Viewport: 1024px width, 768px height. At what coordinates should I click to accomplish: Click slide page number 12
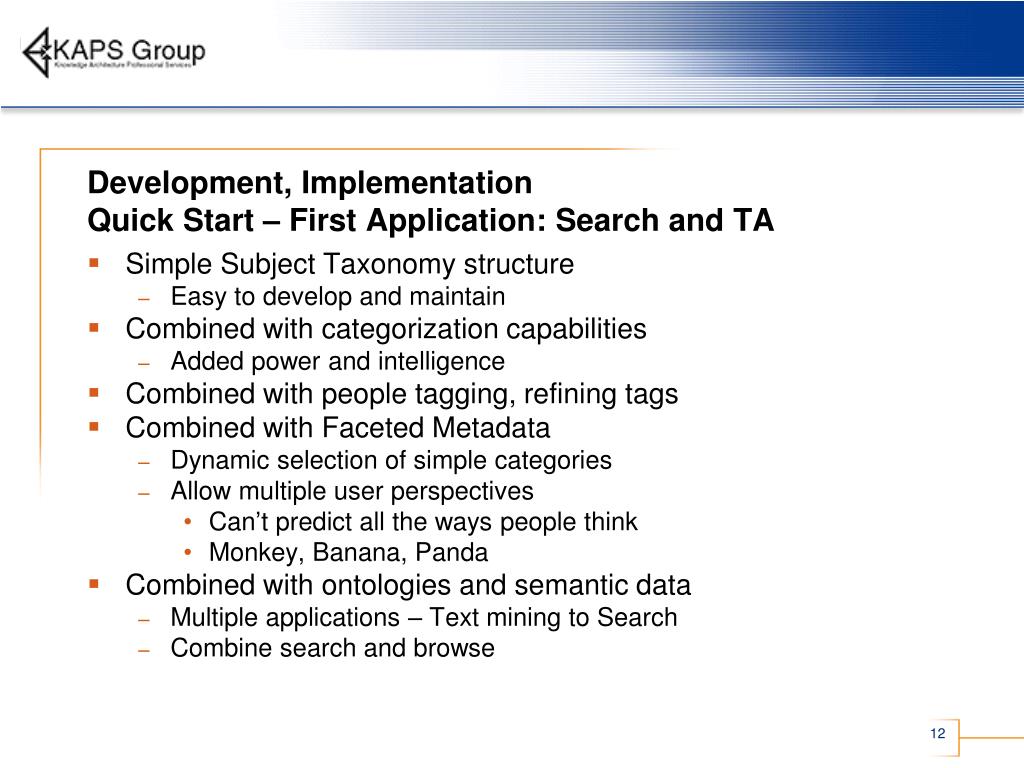(938, 733)
